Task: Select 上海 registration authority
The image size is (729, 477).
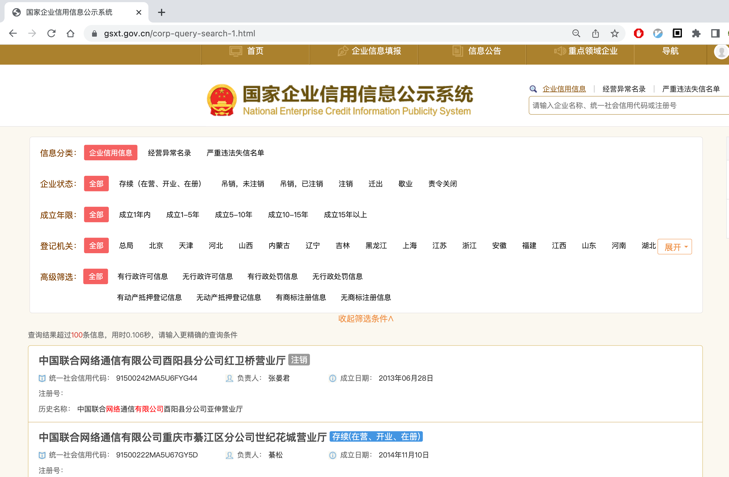Action: pos(410,245)
